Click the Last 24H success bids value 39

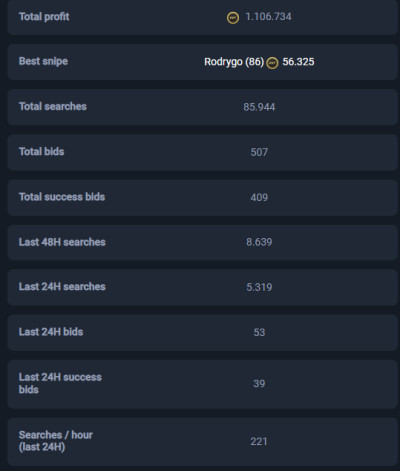pyautogui.click(x=259, y=384)
